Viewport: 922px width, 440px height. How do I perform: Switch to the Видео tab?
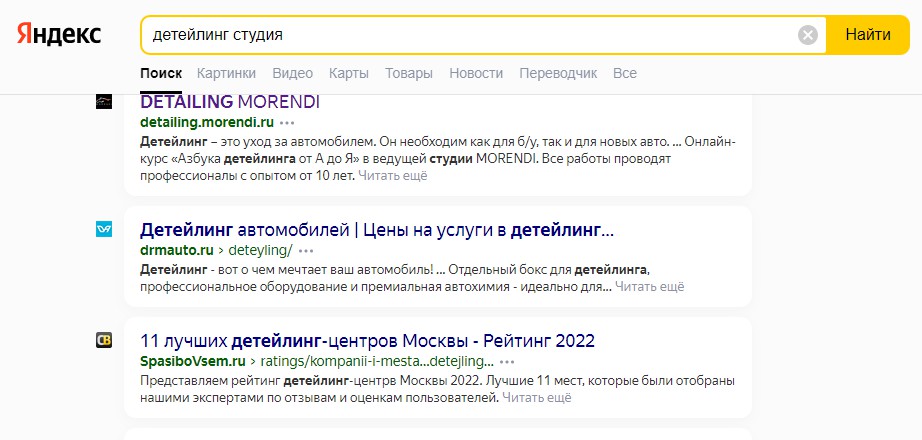click(x=292, y=74)
